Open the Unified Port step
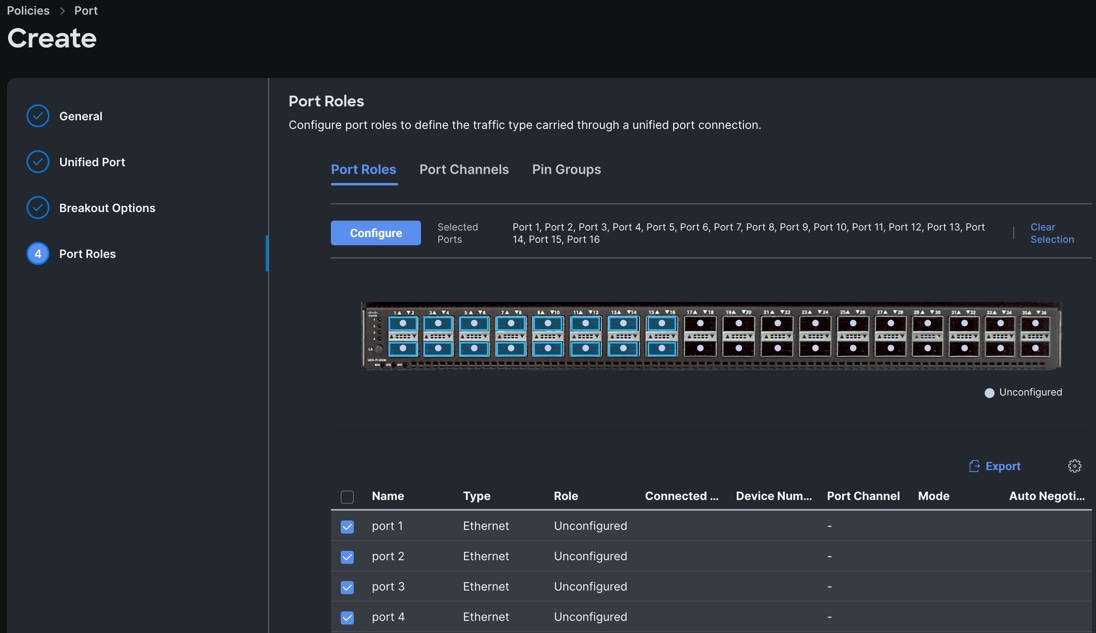The image size is (1096, 633). tap(92, 162)
